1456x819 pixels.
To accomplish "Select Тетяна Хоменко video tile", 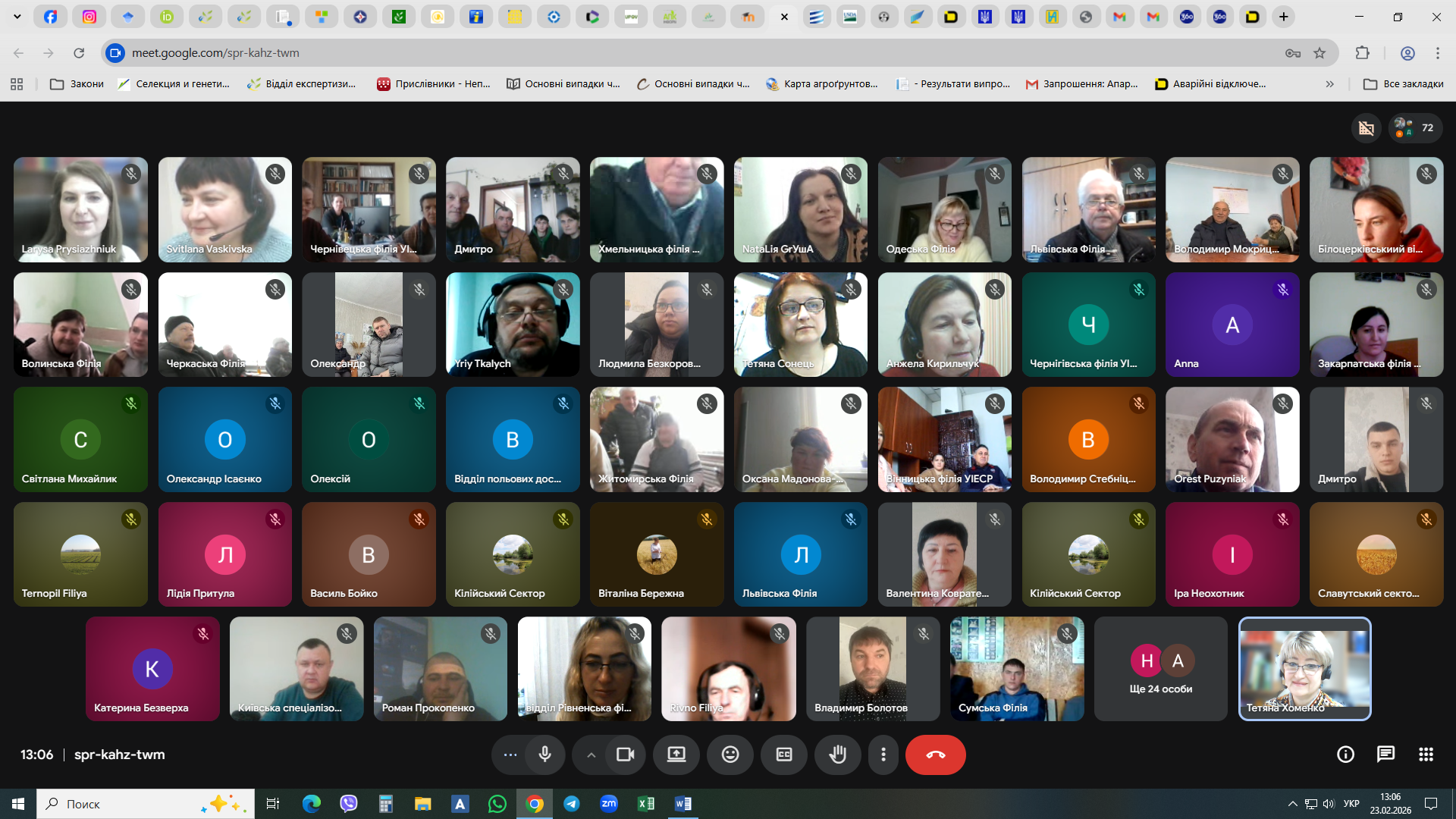I will [x=1304, y=669].
